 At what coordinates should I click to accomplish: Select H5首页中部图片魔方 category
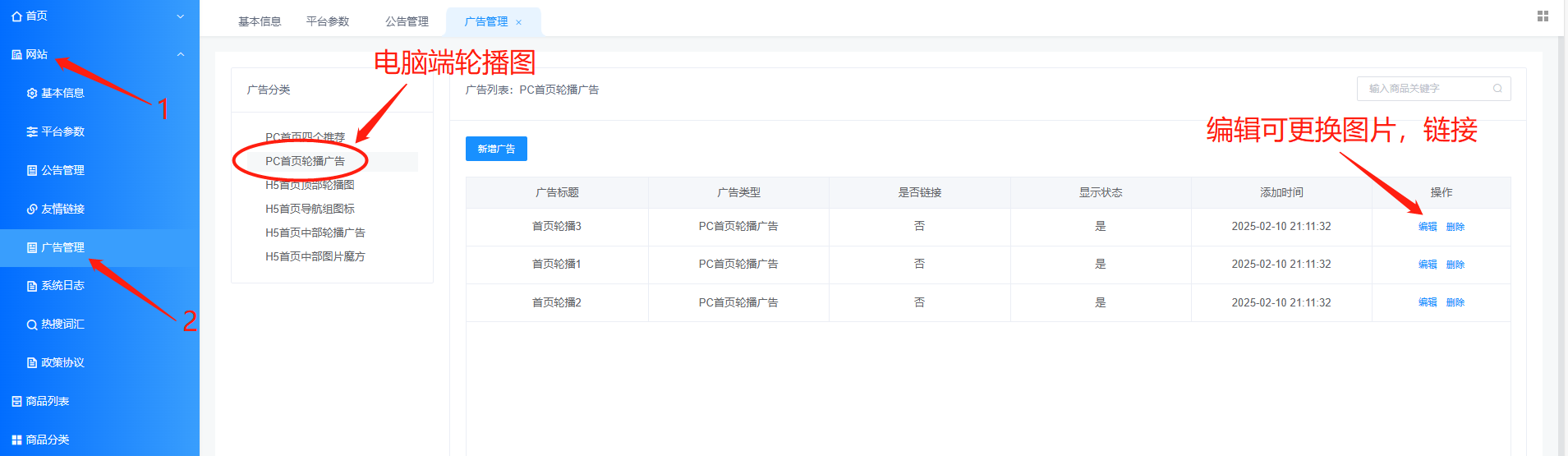315,256
